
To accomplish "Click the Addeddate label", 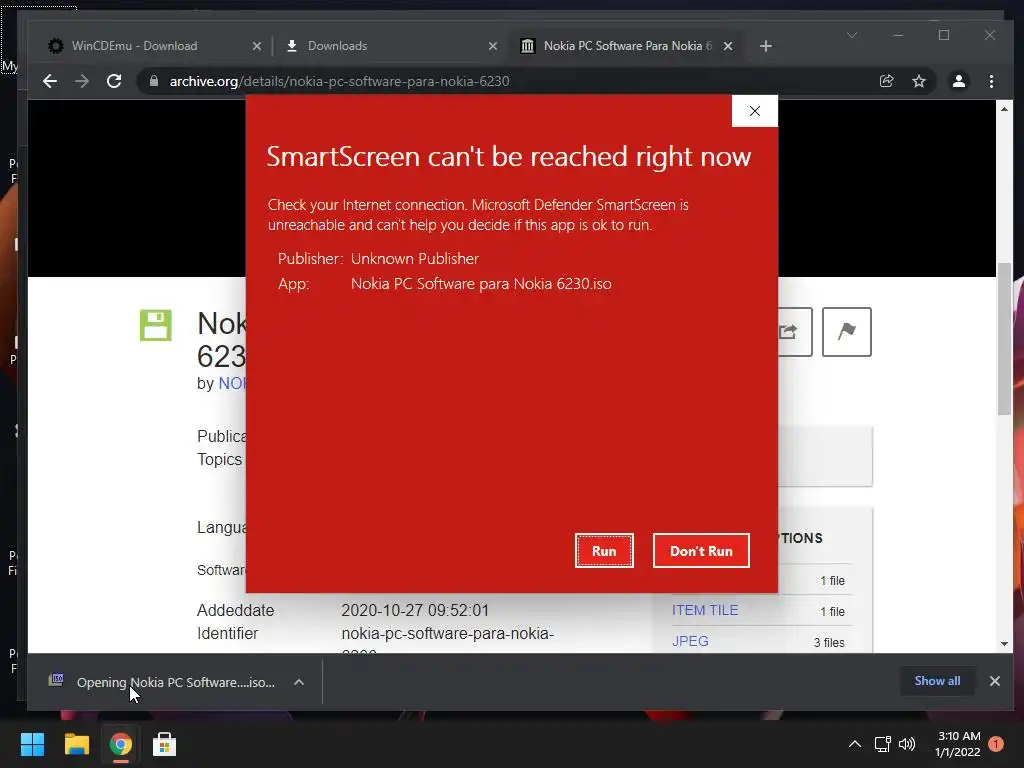I will (x=236, y=610).
